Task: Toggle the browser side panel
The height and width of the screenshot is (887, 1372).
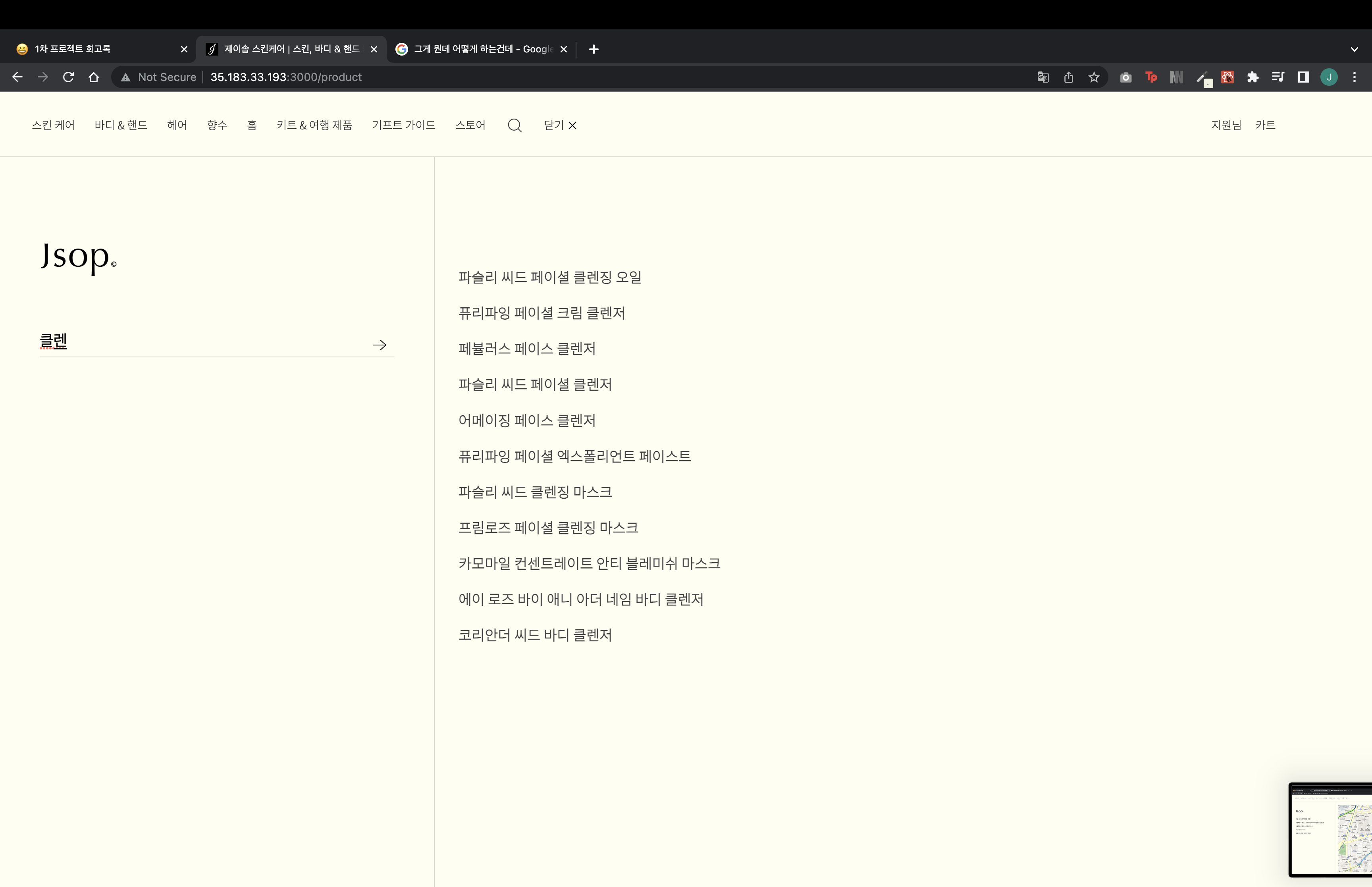Action: point(1303,77)
